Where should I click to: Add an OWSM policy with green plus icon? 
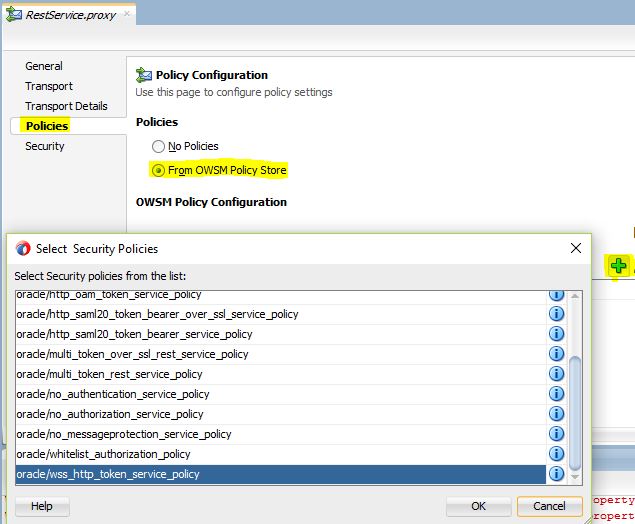coord(618,266)
